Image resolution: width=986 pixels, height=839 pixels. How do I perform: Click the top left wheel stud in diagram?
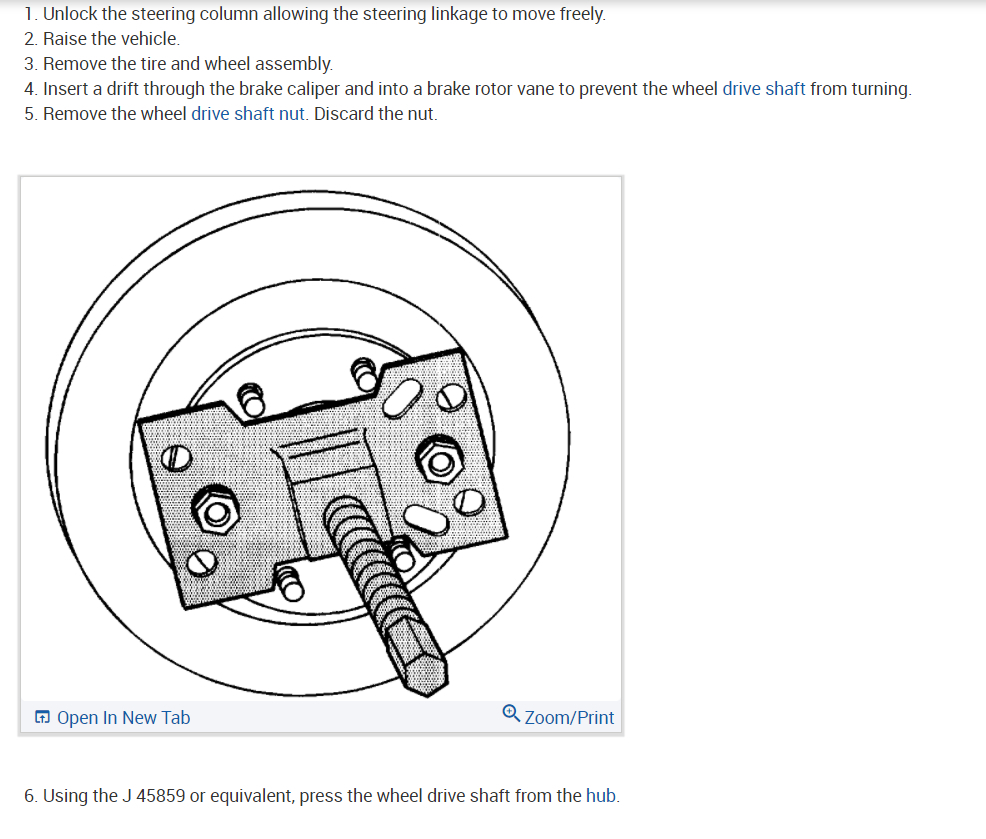[252, 399]
